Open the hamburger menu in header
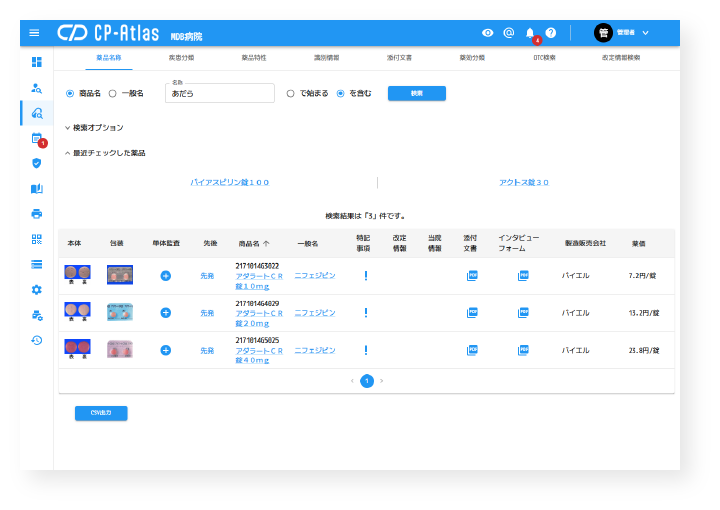The height and width of the screenshot is (510, 720). [x=34, y=33]
